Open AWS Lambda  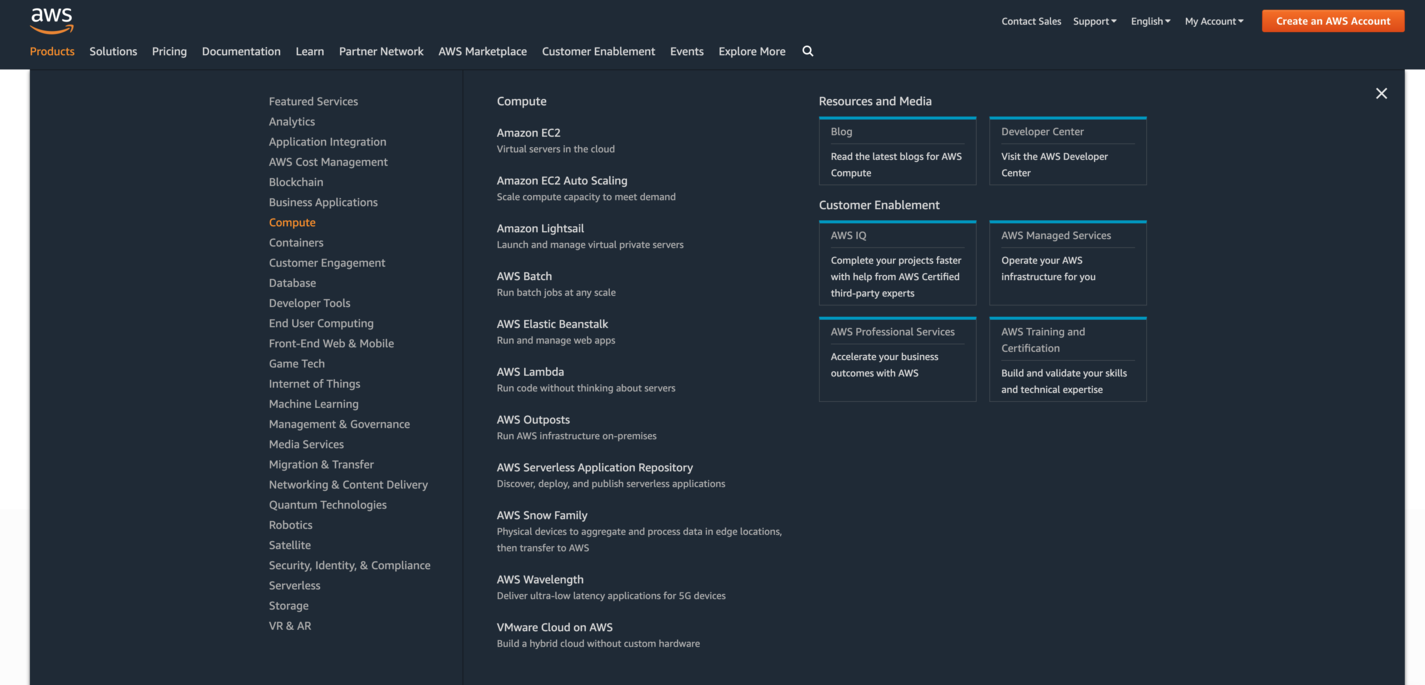(x=530, y=371)
